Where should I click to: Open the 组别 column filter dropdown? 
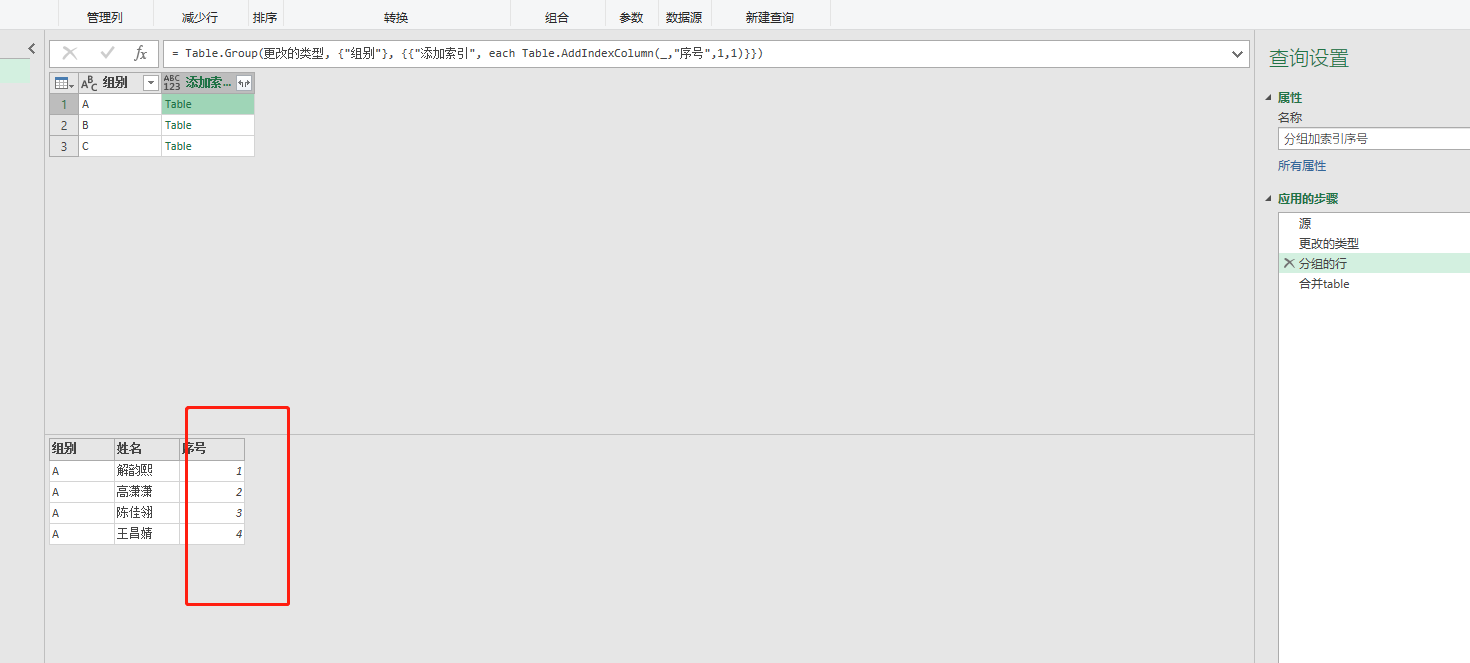click(151, 83)
